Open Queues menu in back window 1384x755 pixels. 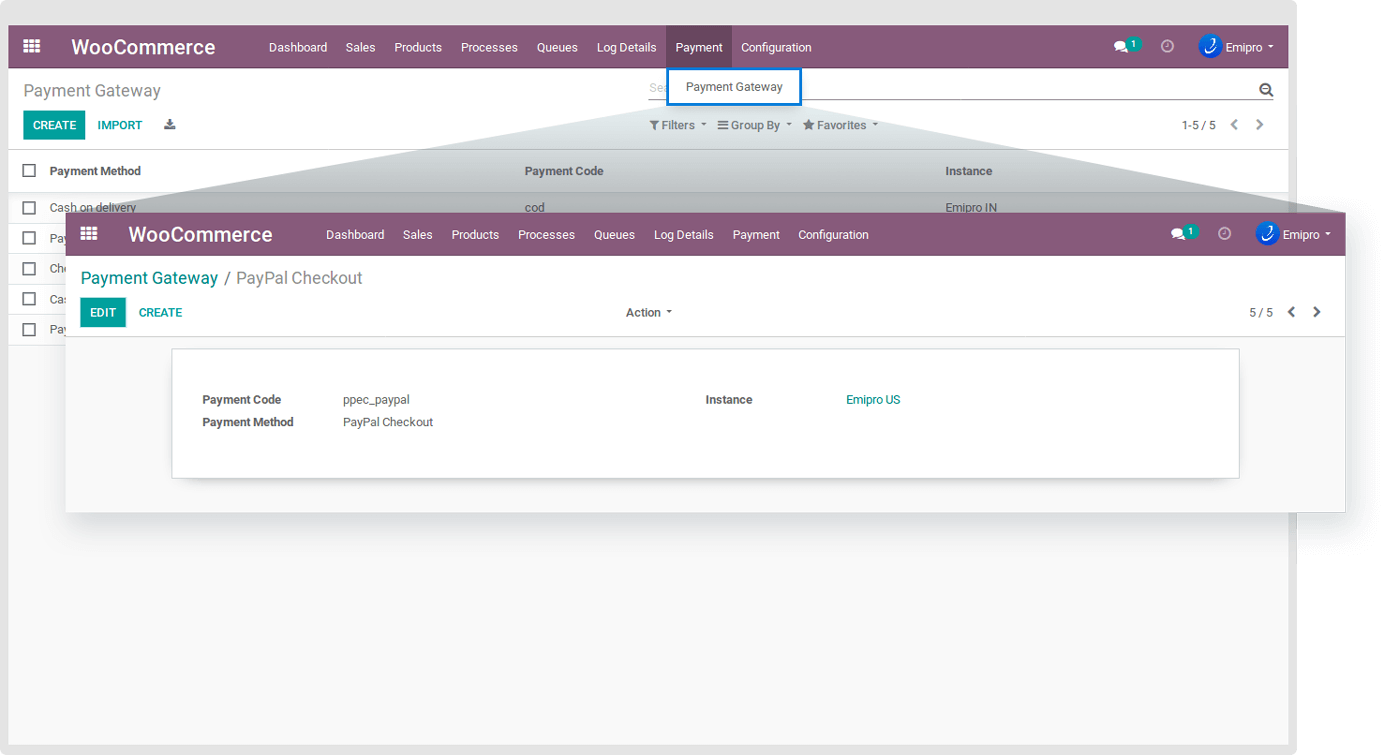[x=557, y=47]
